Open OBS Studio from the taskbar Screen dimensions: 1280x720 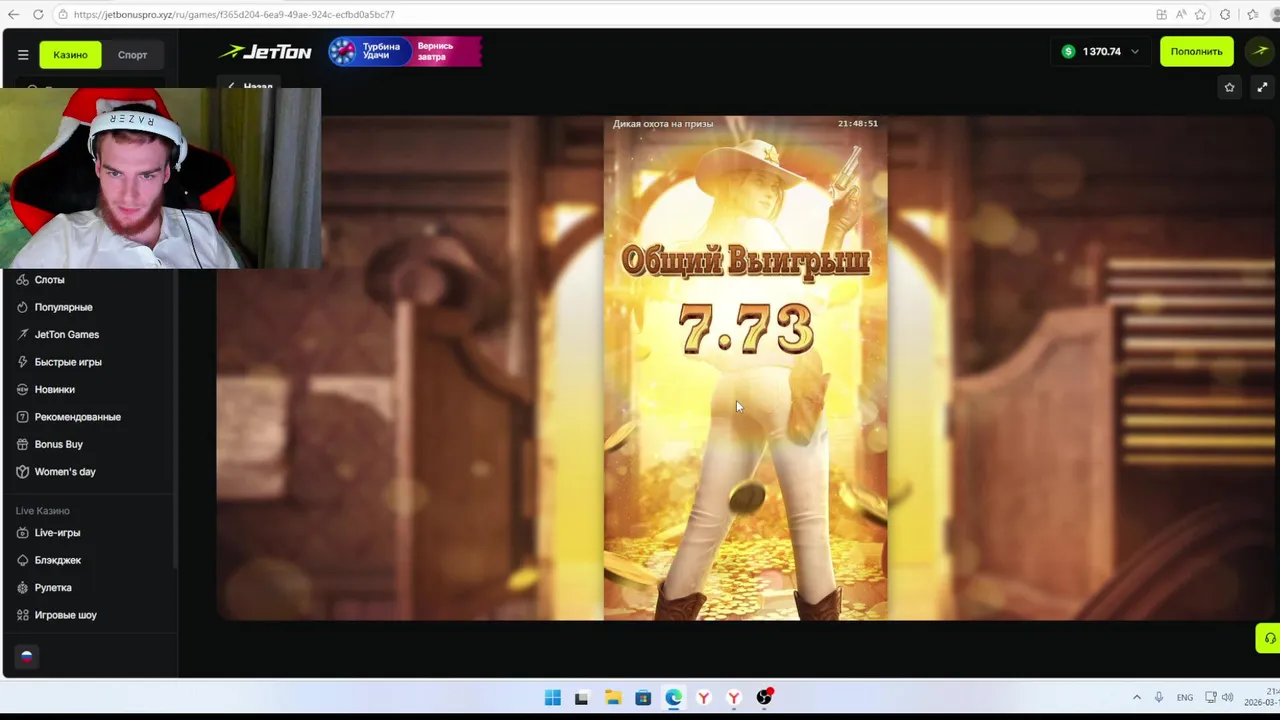pos(764,698)
